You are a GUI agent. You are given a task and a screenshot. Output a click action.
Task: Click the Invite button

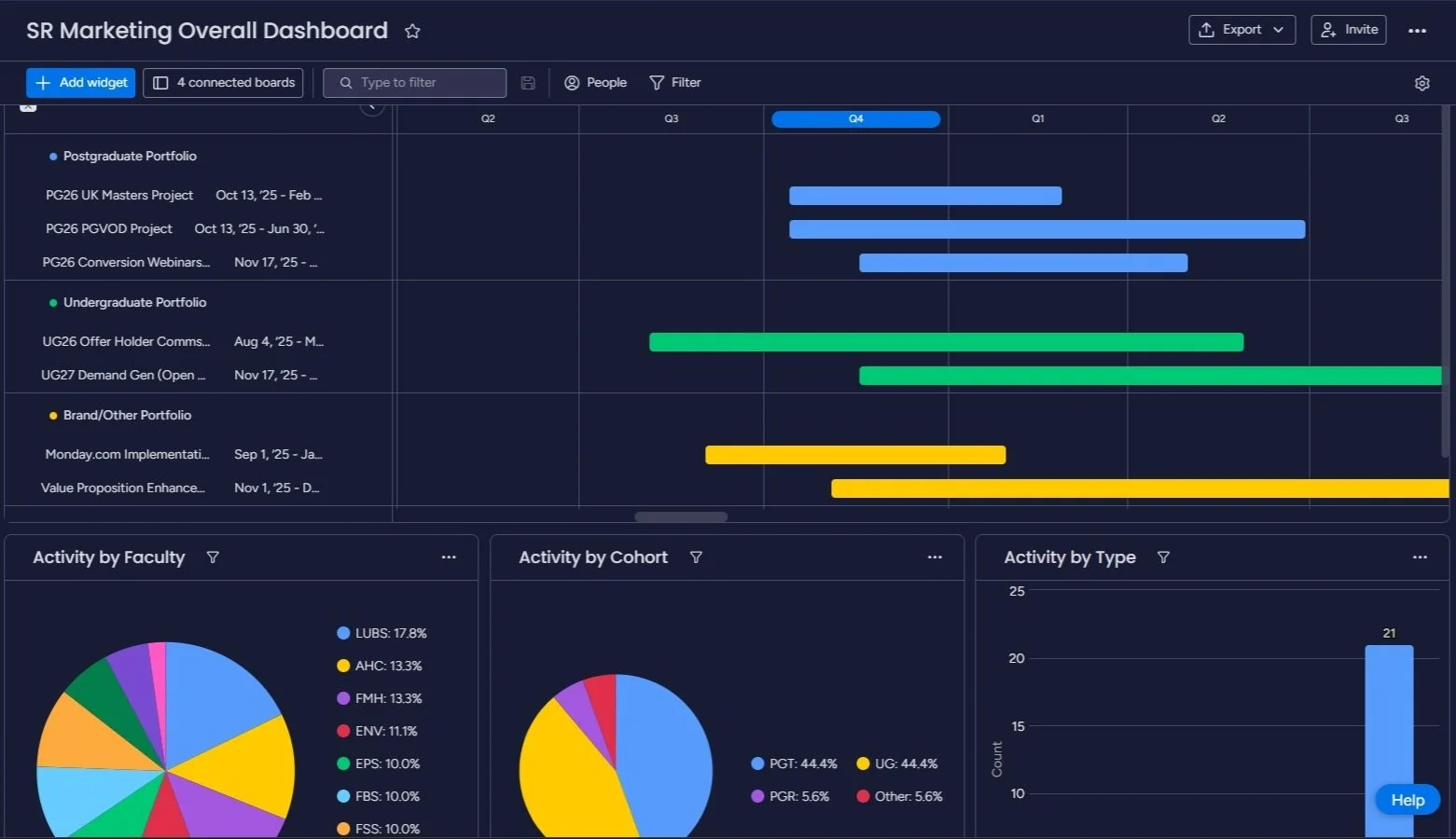pyautogui.click(x=1348, y=29)
